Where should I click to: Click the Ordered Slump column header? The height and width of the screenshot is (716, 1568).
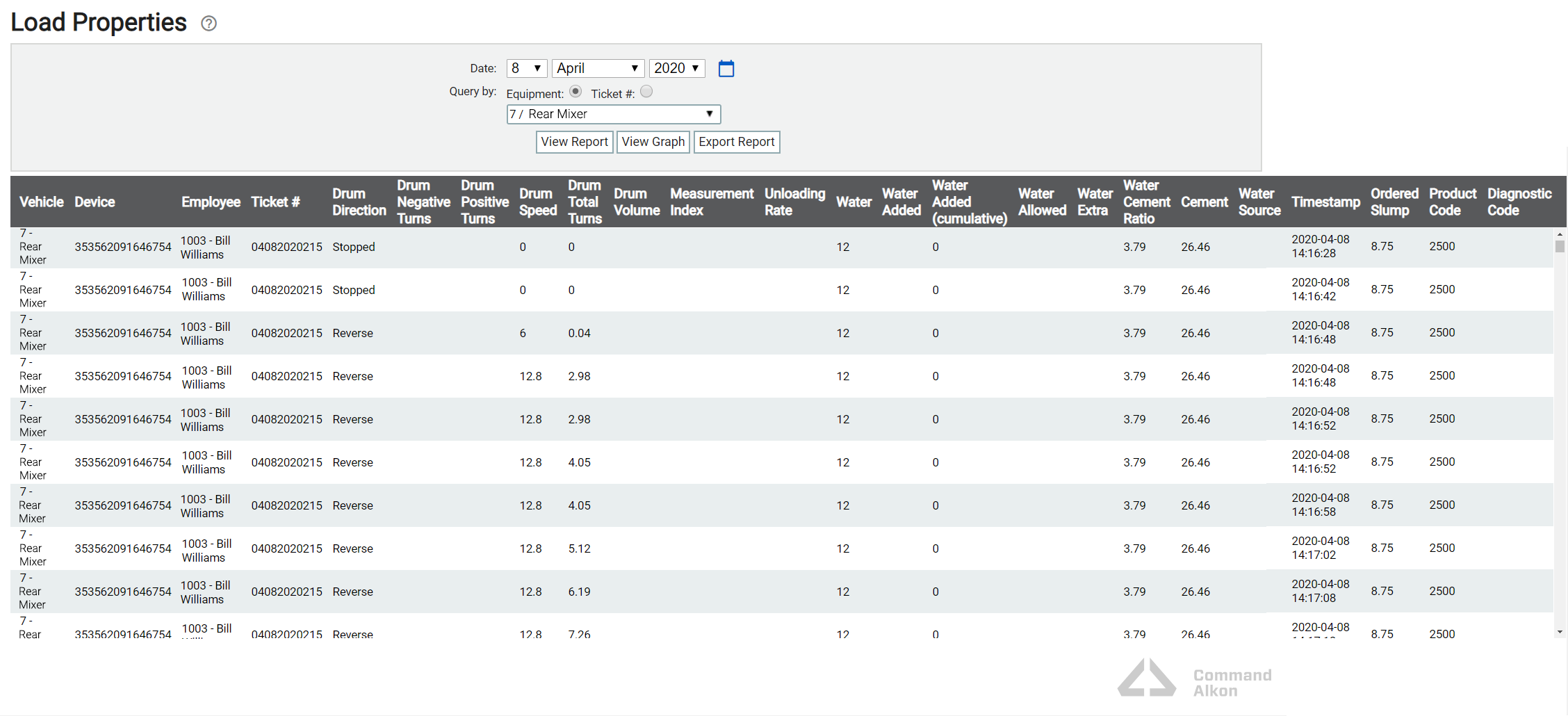[1394, 202]
